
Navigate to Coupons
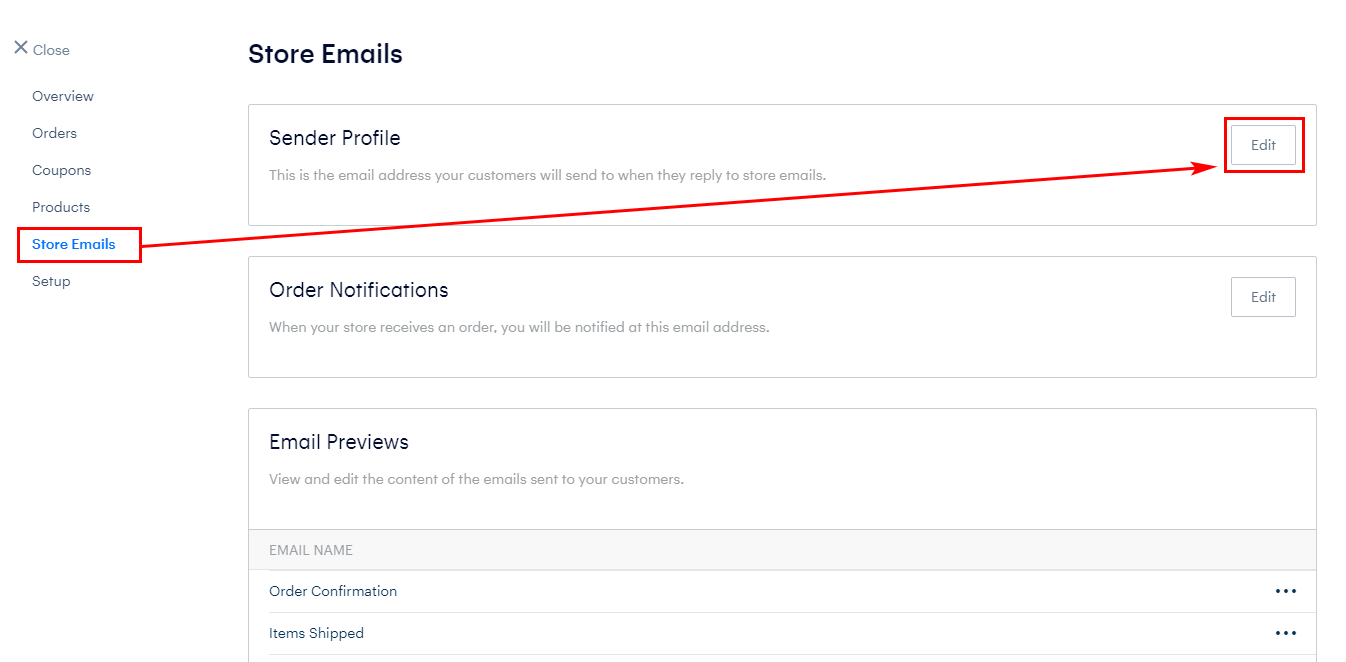[x=61, y=170]
